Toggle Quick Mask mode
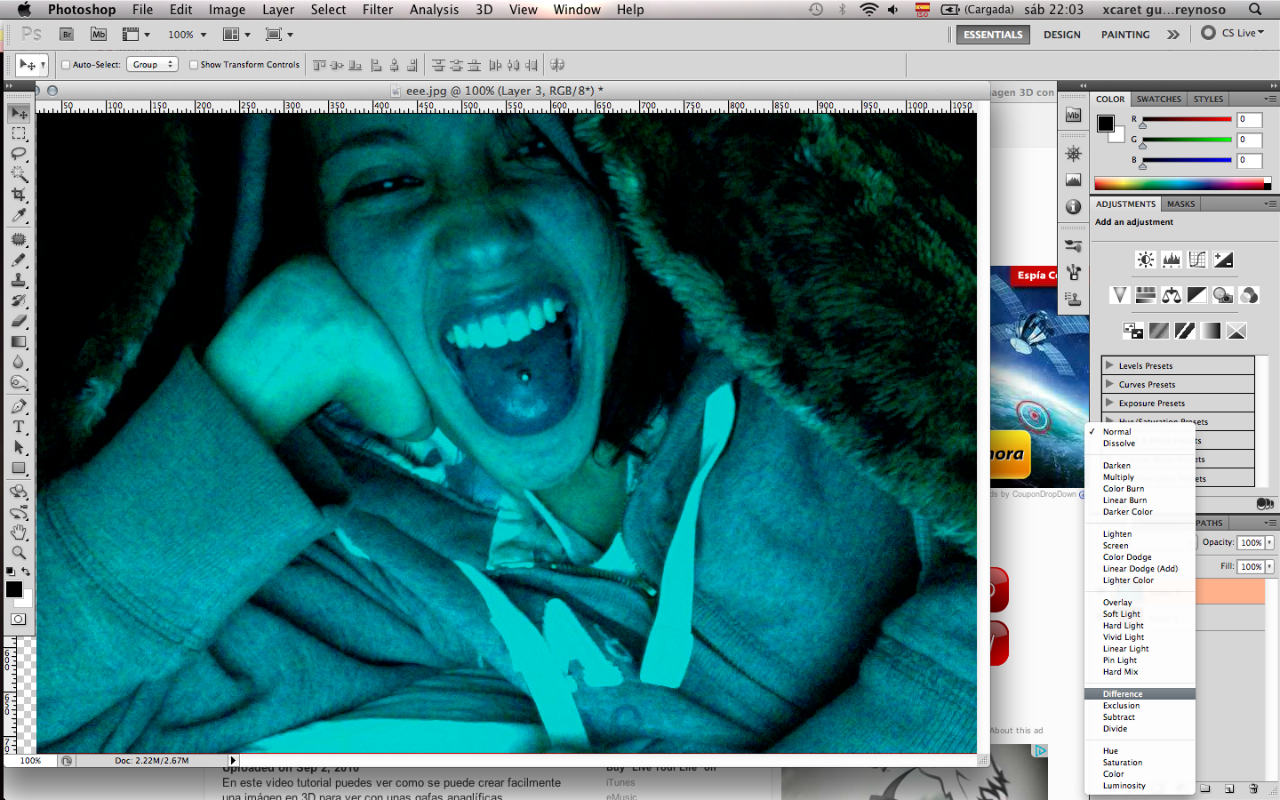Screen dimensions: 1280x800 (x=19, y=619)
